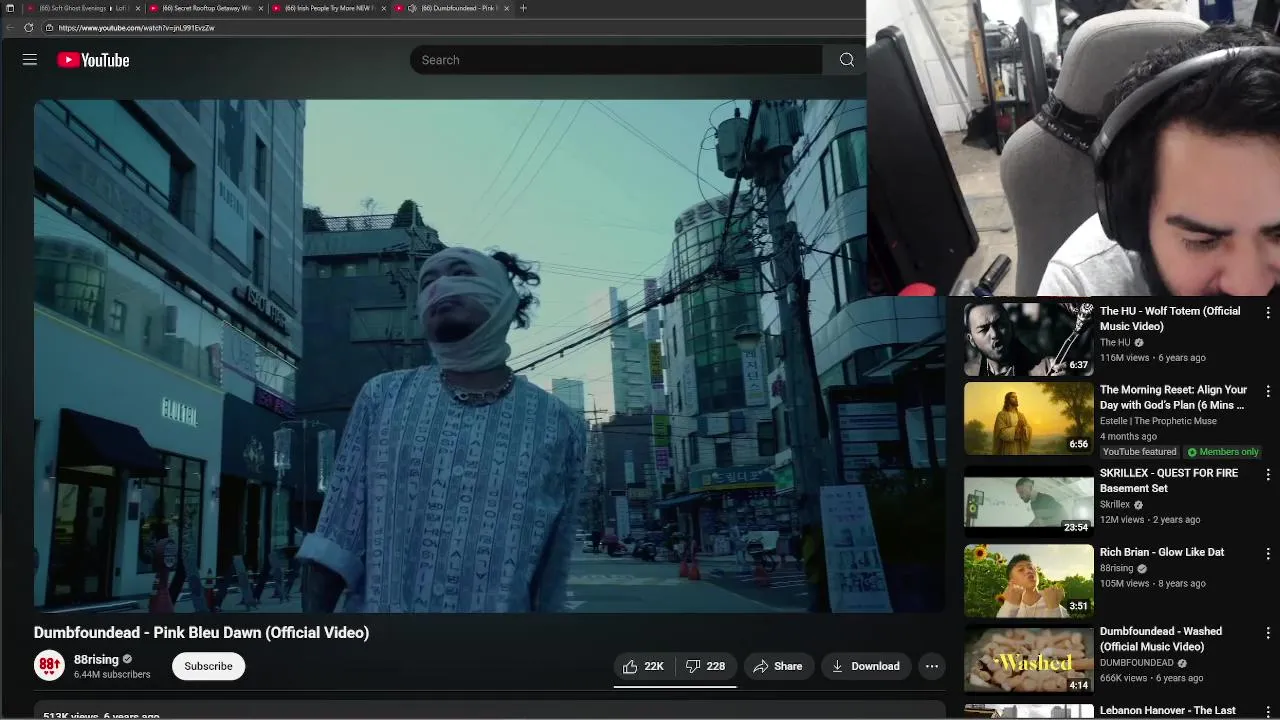1280x720 pixels.
Task: Close the Irish People Try More tab
Action: (384, 8)
